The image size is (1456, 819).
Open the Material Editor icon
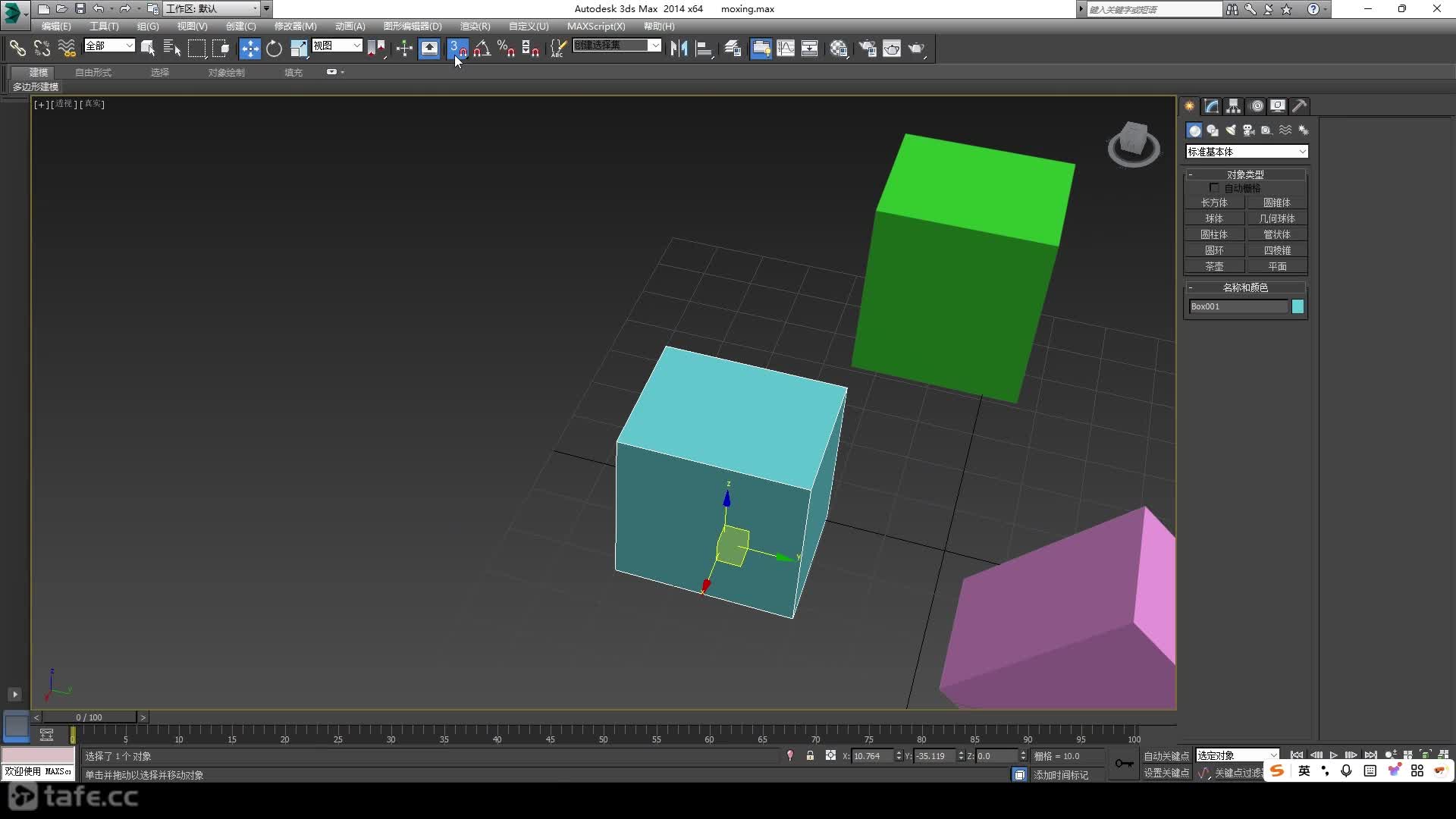pos(839,49)
